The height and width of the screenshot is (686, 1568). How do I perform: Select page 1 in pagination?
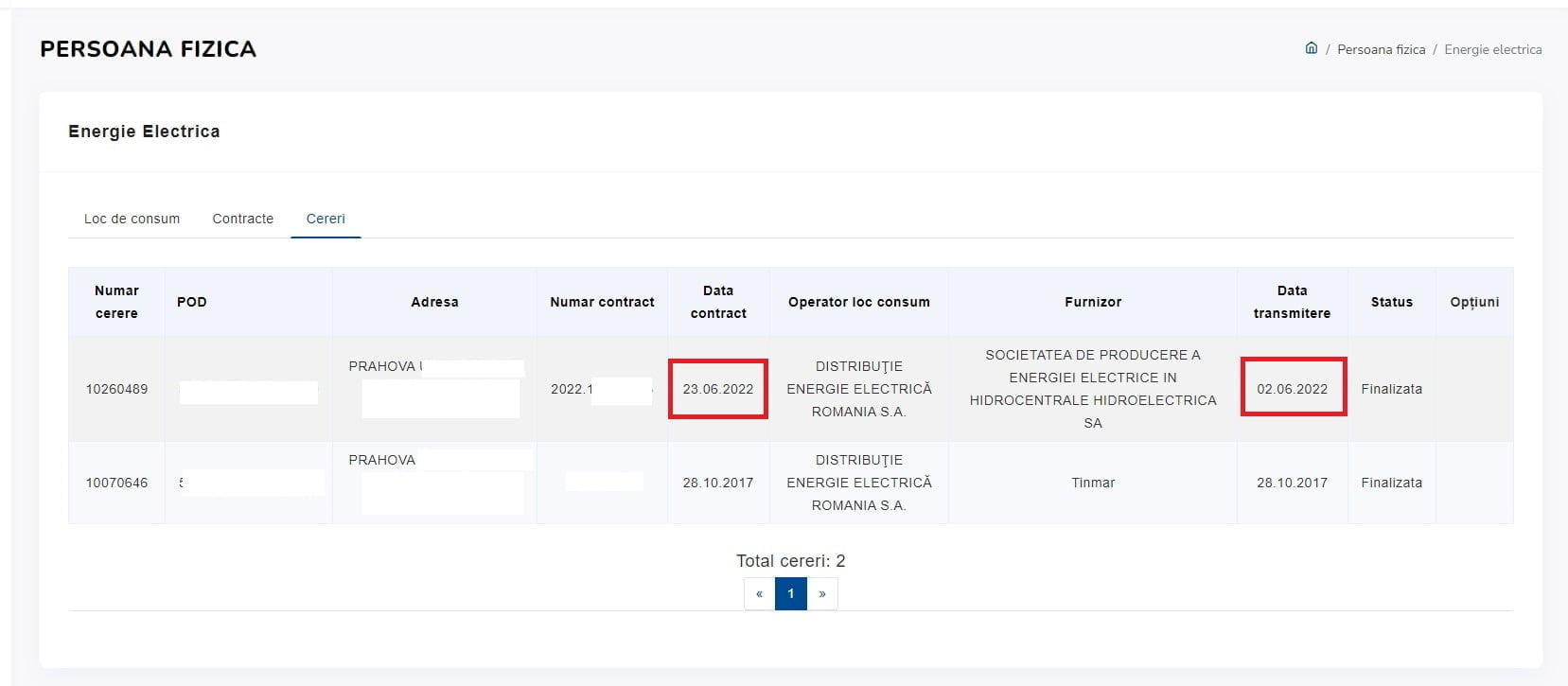tap(791, 594)
